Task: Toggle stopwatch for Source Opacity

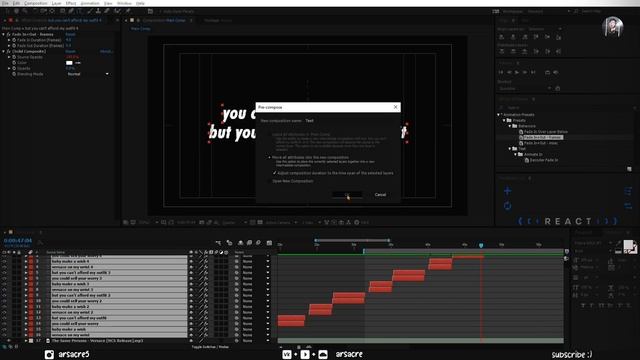Action: 14,57
